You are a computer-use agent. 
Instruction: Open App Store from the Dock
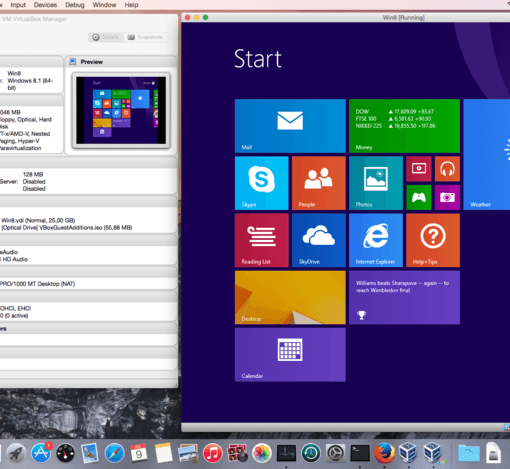[x=41, y=453]
